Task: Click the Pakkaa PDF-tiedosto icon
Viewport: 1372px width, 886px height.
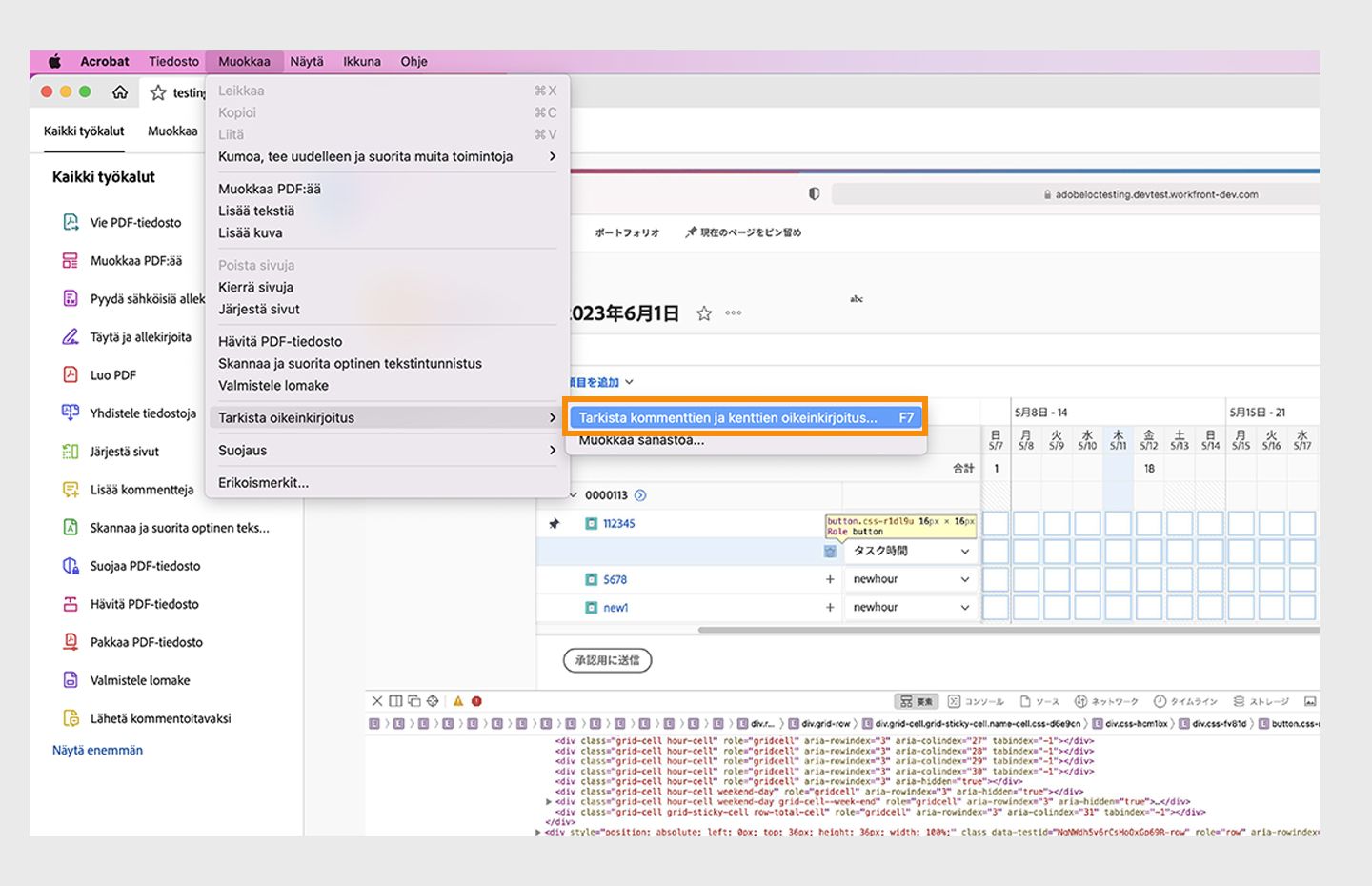Action: (71, 641)
